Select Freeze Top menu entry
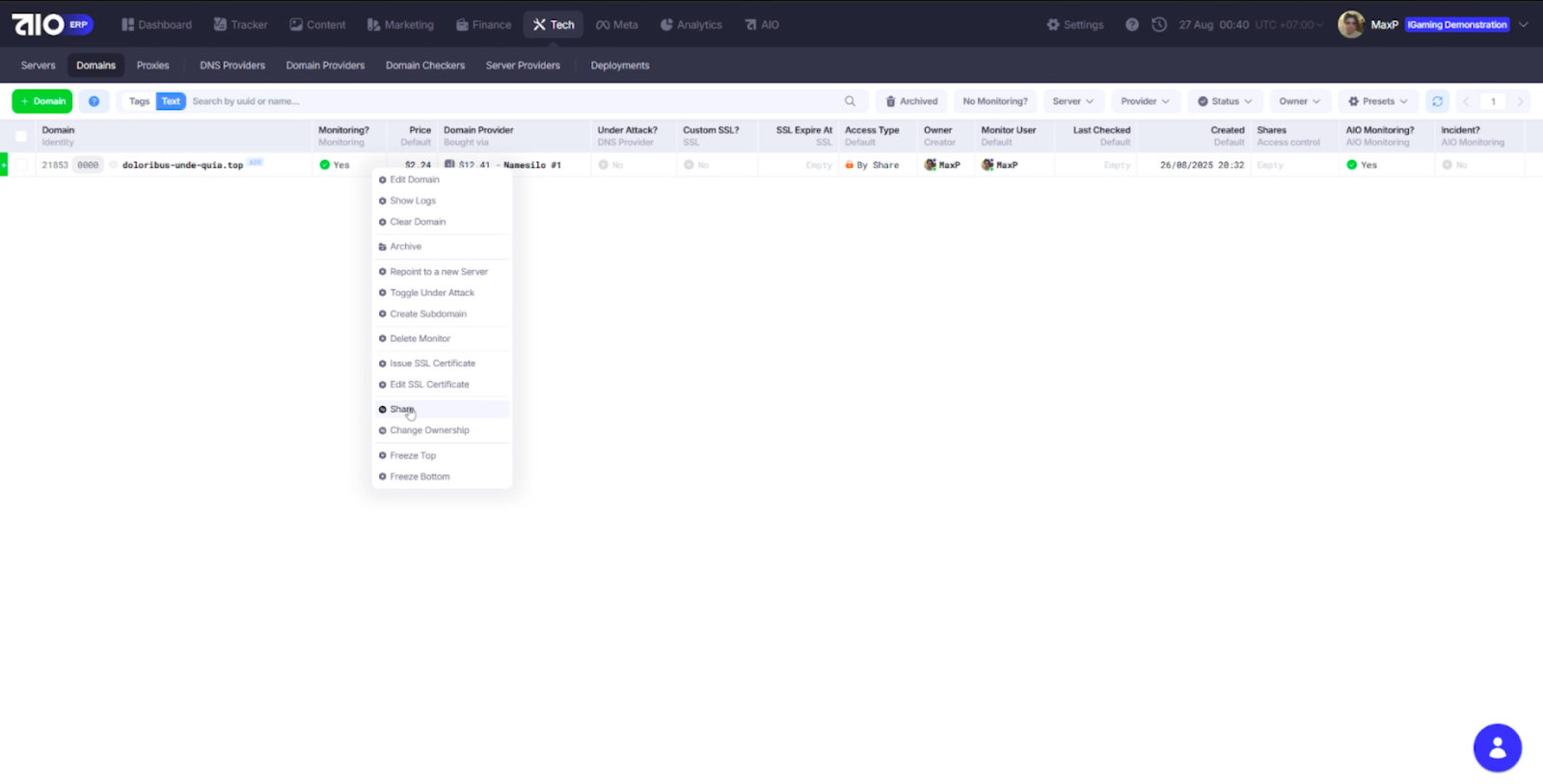 442,456
